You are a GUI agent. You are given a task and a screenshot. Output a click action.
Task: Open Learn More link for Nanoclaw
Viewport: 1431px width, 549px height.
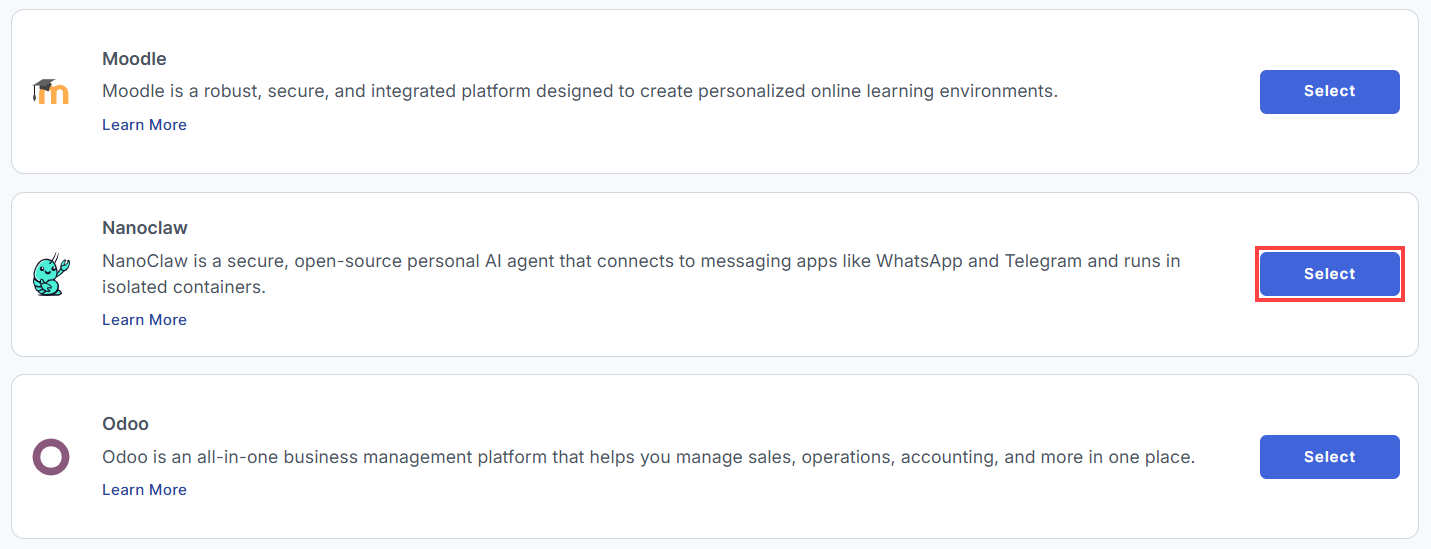(x=144, y=320)
